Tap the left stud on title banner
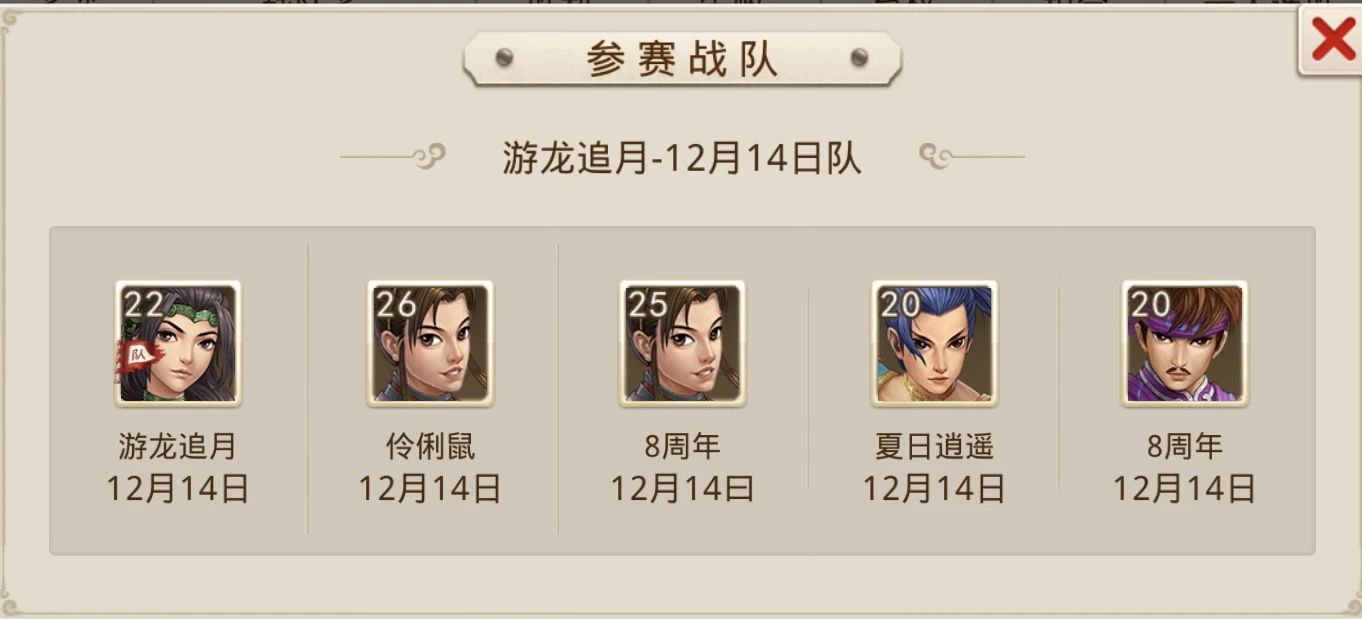 [504, 58]
